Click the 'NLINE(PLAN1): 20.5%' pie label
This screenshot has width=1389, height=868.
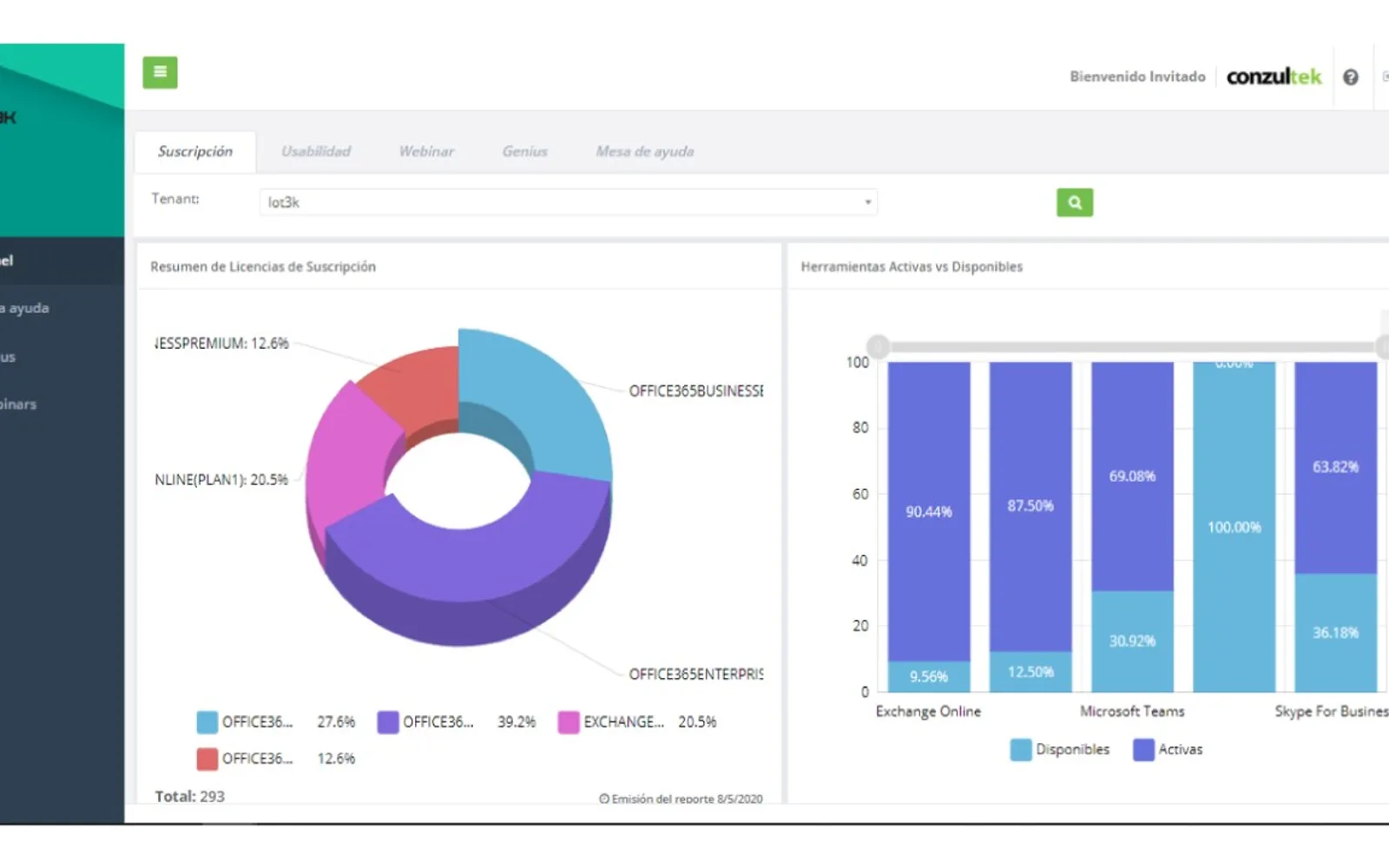221,480
